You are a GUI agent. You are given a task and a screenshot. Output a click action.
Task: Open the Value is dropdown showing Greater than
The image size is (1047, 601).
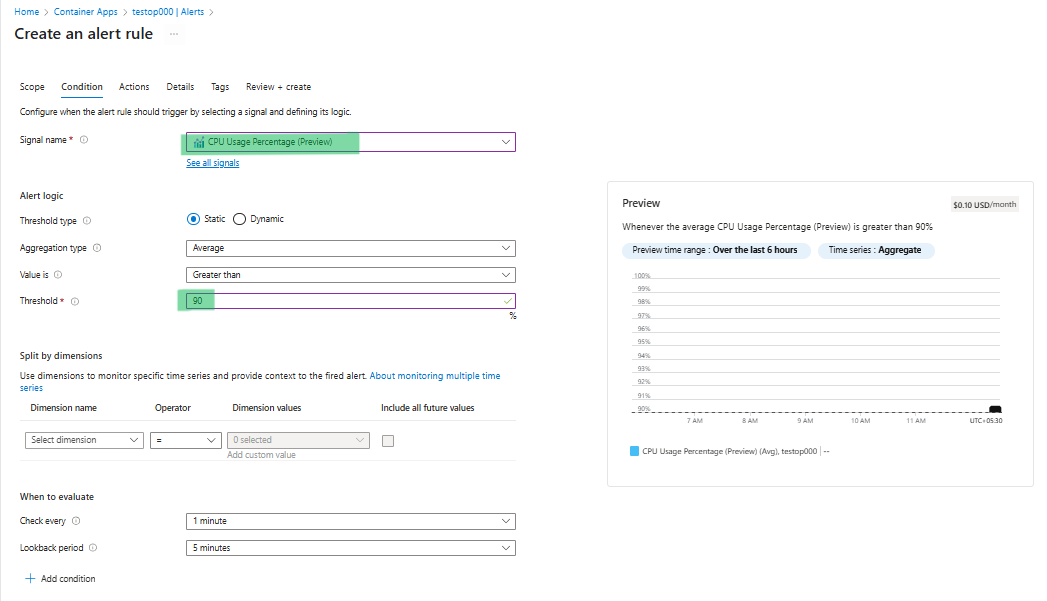[351, 275]
